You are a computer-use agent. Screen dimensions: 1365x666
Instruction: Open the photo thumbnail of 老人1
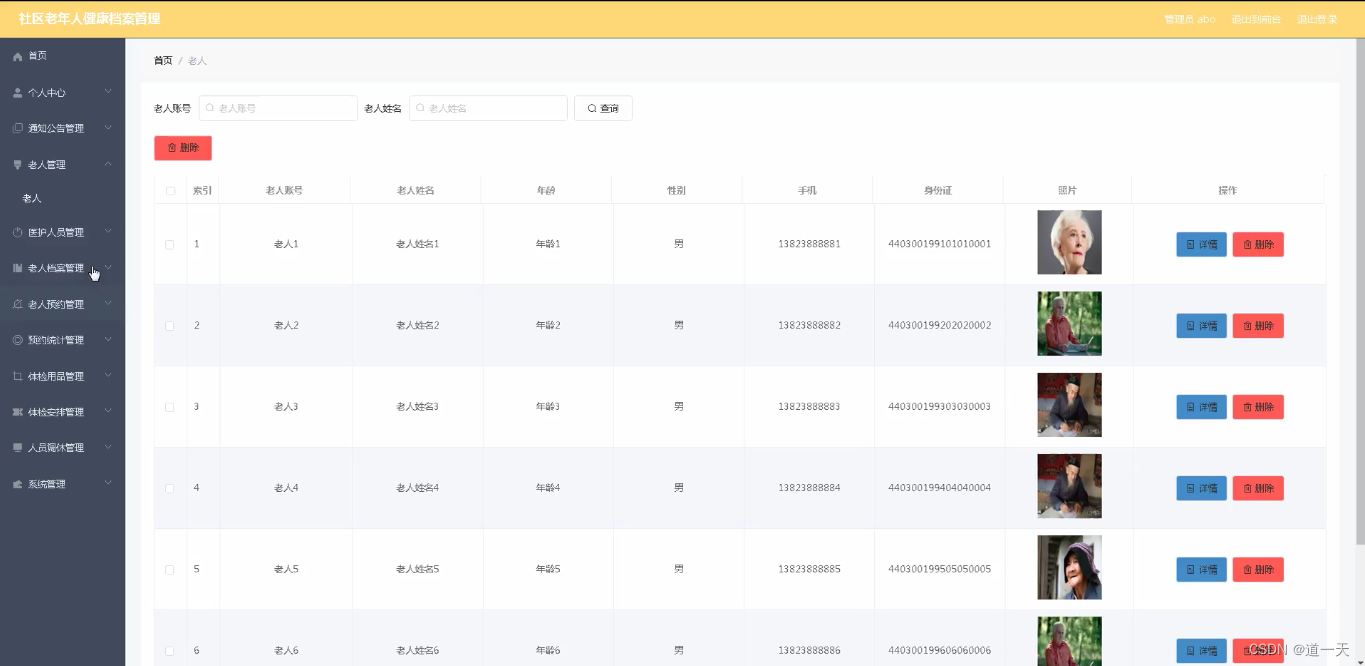(1069, 242)
